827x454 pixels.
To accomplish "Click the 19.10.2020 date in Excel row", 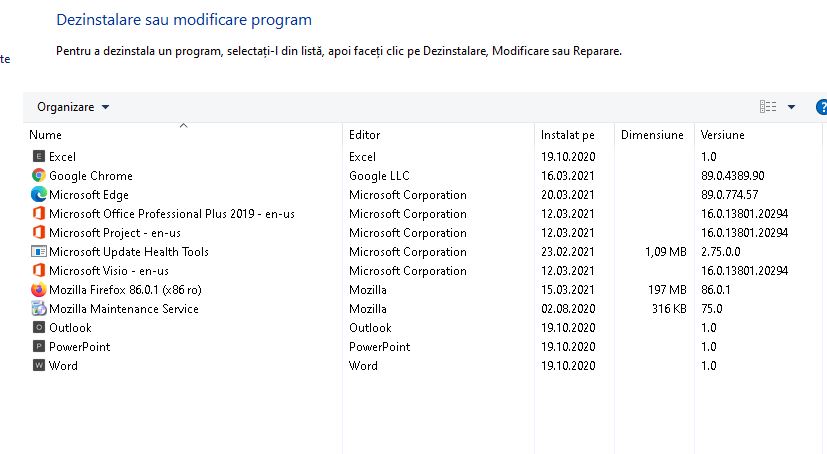I will pyautogui.click(x=568, y=157).
